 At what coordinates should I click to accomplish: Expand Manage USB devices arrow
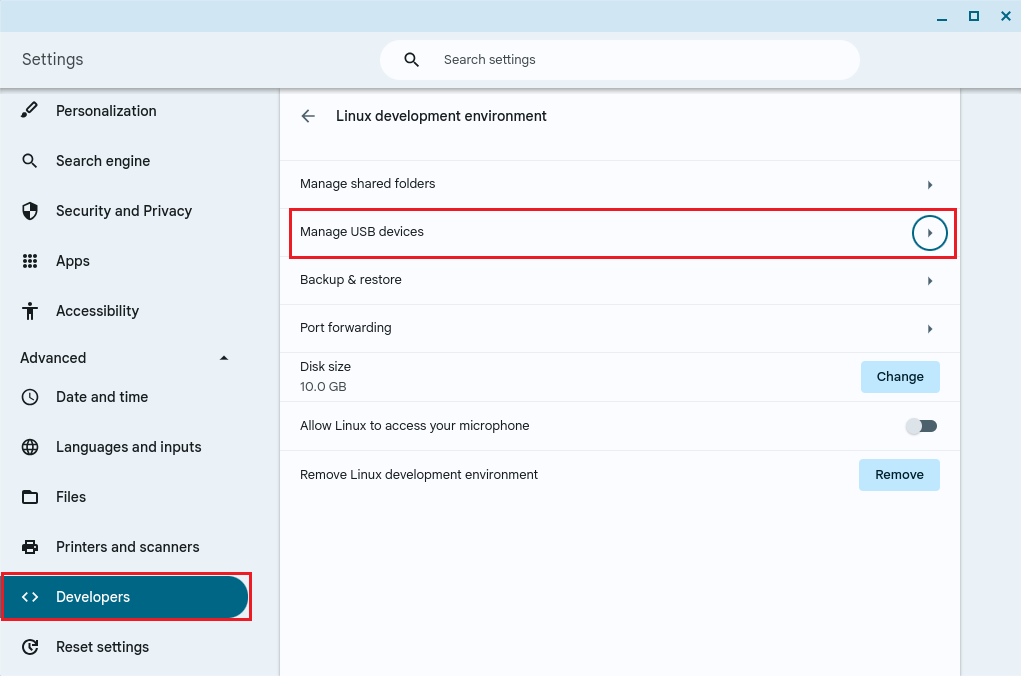click(x=929, y=233)
